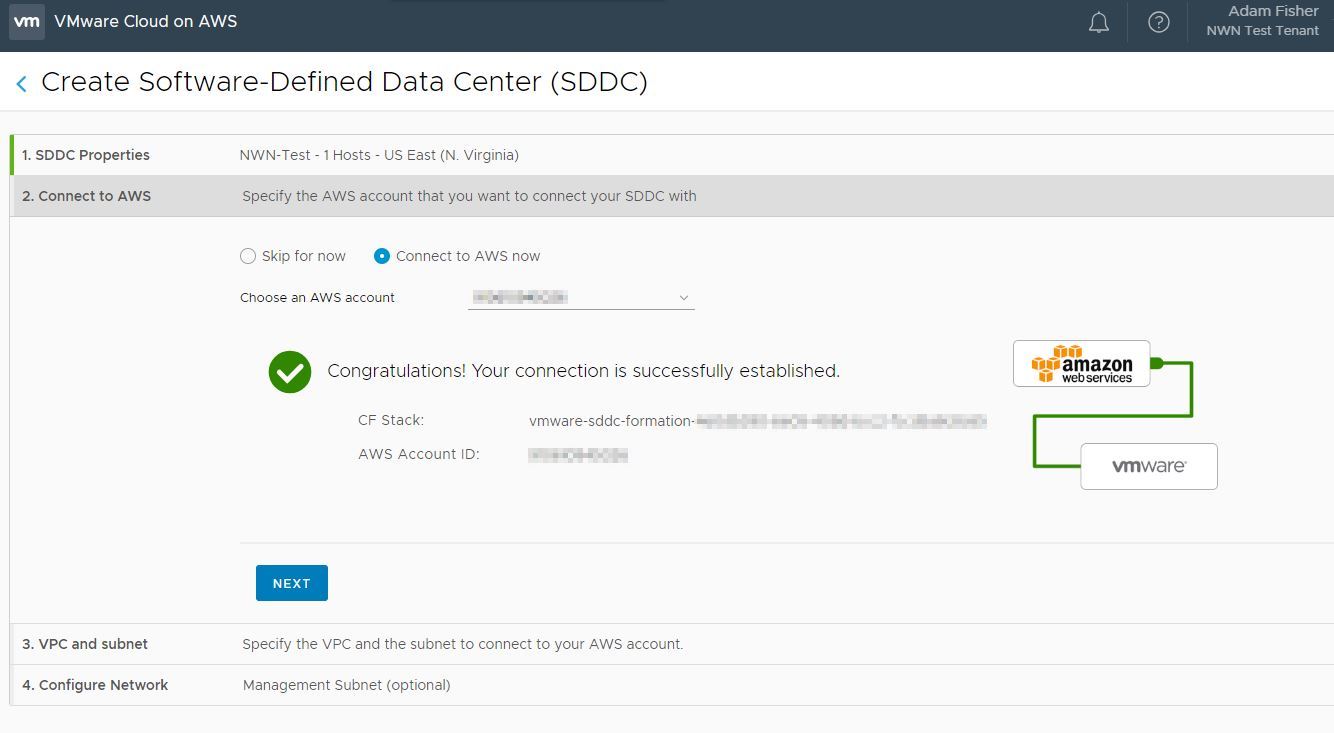Select step 2 Connect to AWS

[672, 196]
